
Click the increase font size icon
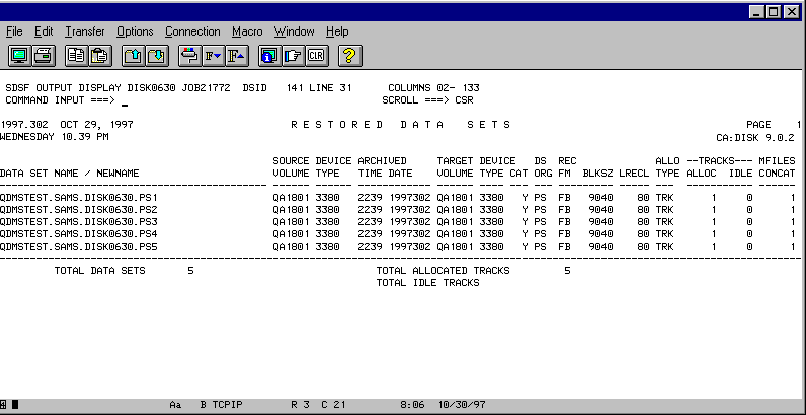coord(236,56)
